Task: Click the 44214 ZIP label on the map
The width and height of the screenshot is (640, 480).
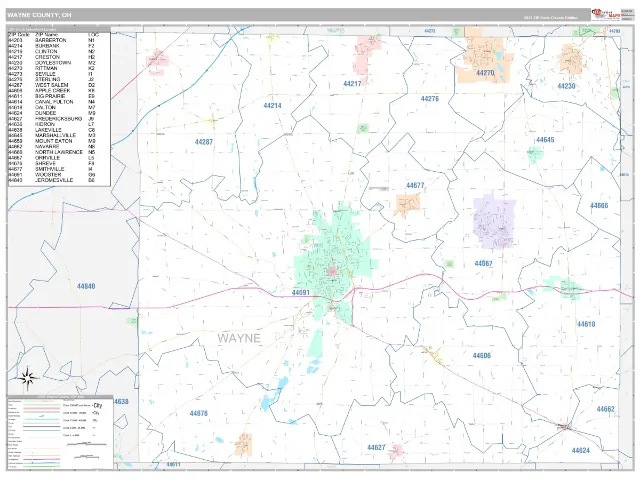Action: 272,106
